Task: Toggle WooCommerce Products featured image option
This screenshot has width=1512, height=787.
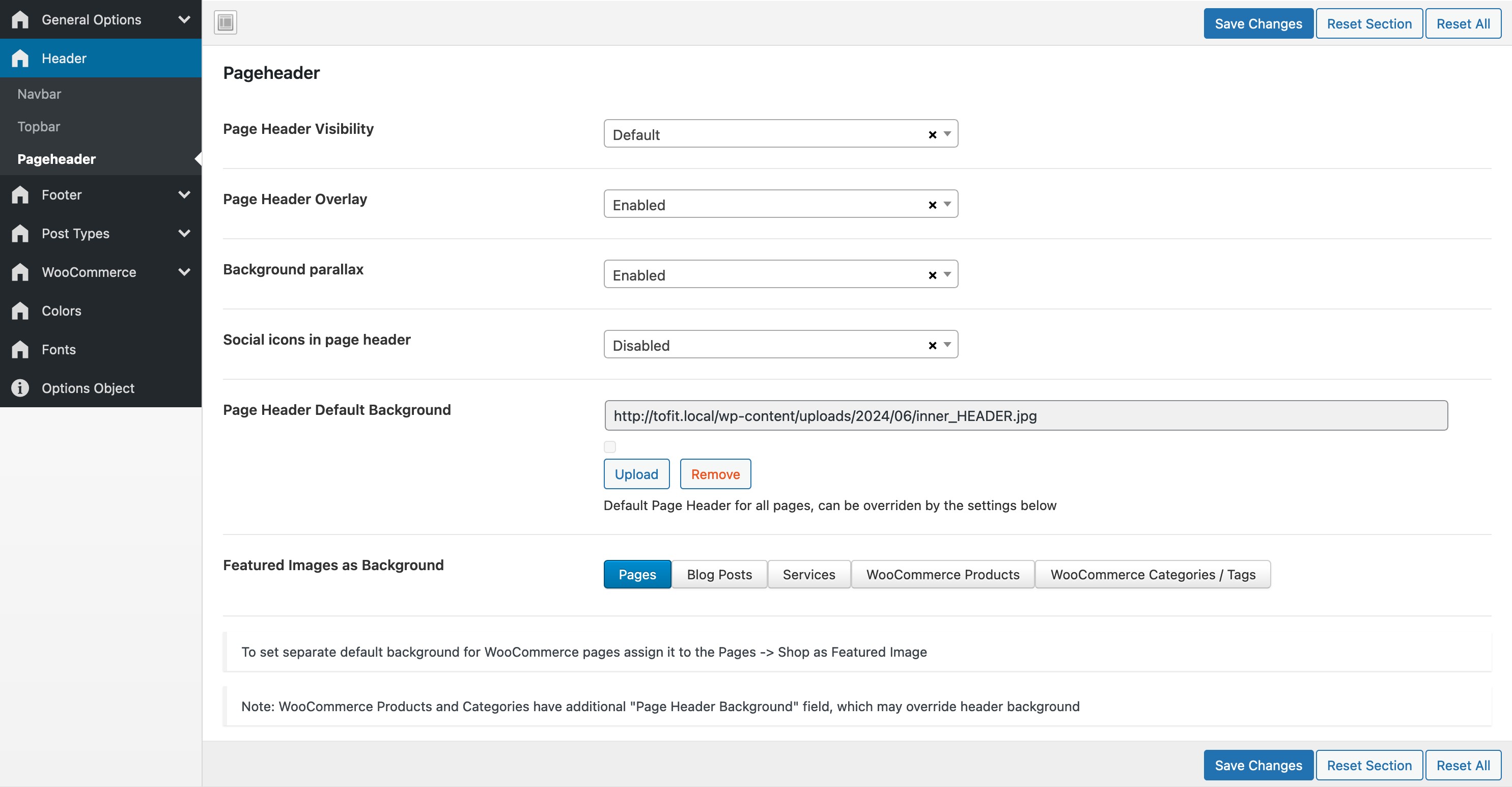Action: pos(943,575)
